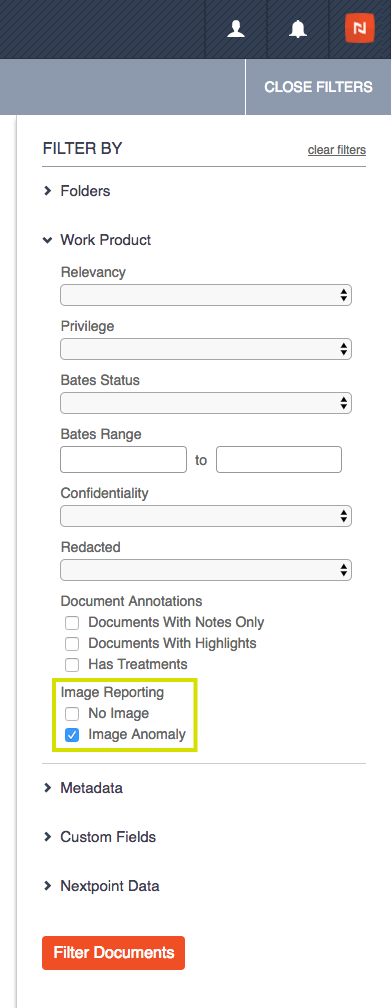Check Documents With Highlights
The image size is (391, 1008).
click(x=72, y=644)
